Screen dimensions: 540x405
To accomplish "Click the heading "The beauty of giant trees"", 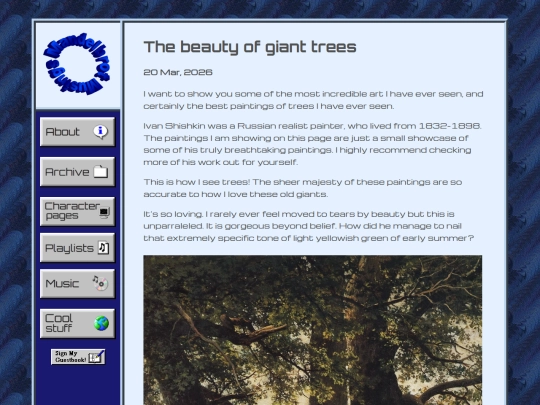I will [x=250, y=47].
